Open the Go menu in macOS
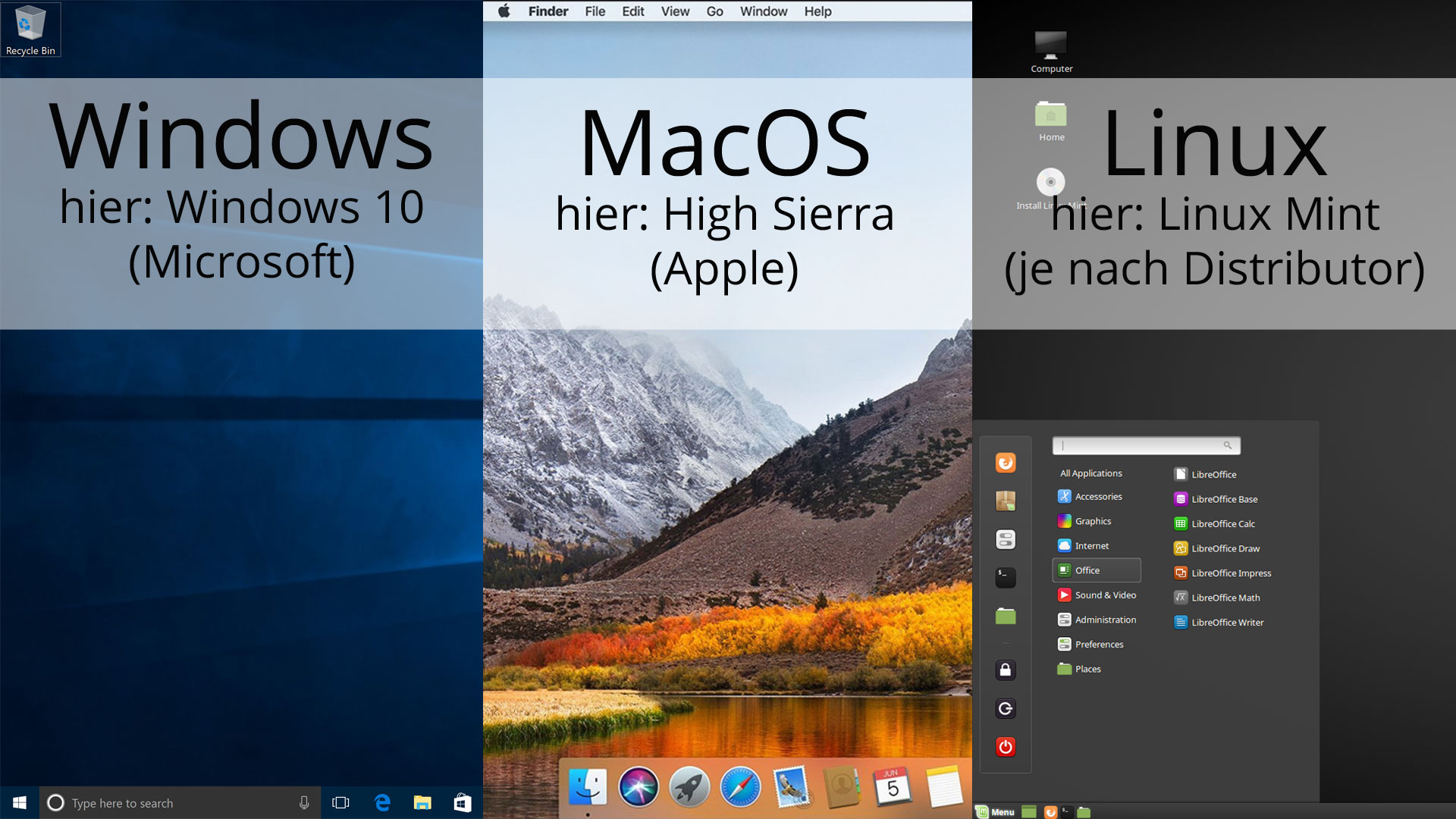1456x819 pixels. pos(714,11)
